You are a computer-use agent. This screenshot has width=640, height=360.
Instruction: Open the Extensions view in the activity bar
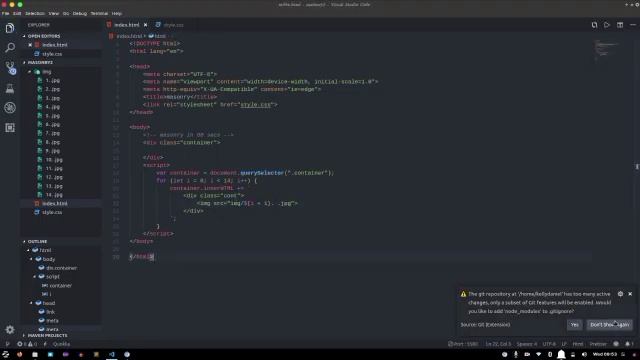tap(10, 128)
